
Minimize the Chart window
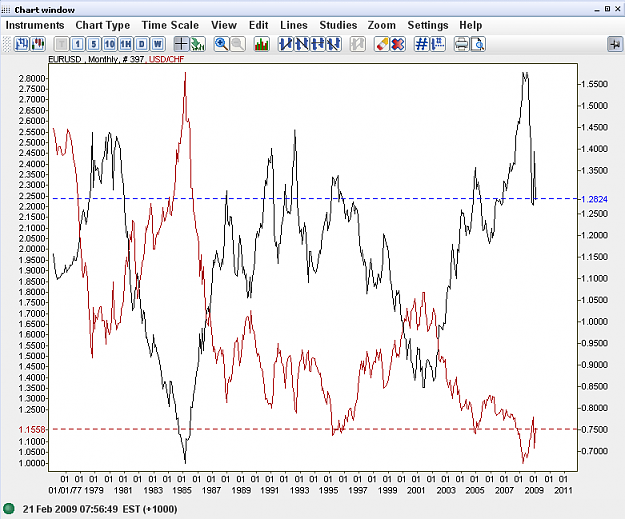[x=597, y=9]
